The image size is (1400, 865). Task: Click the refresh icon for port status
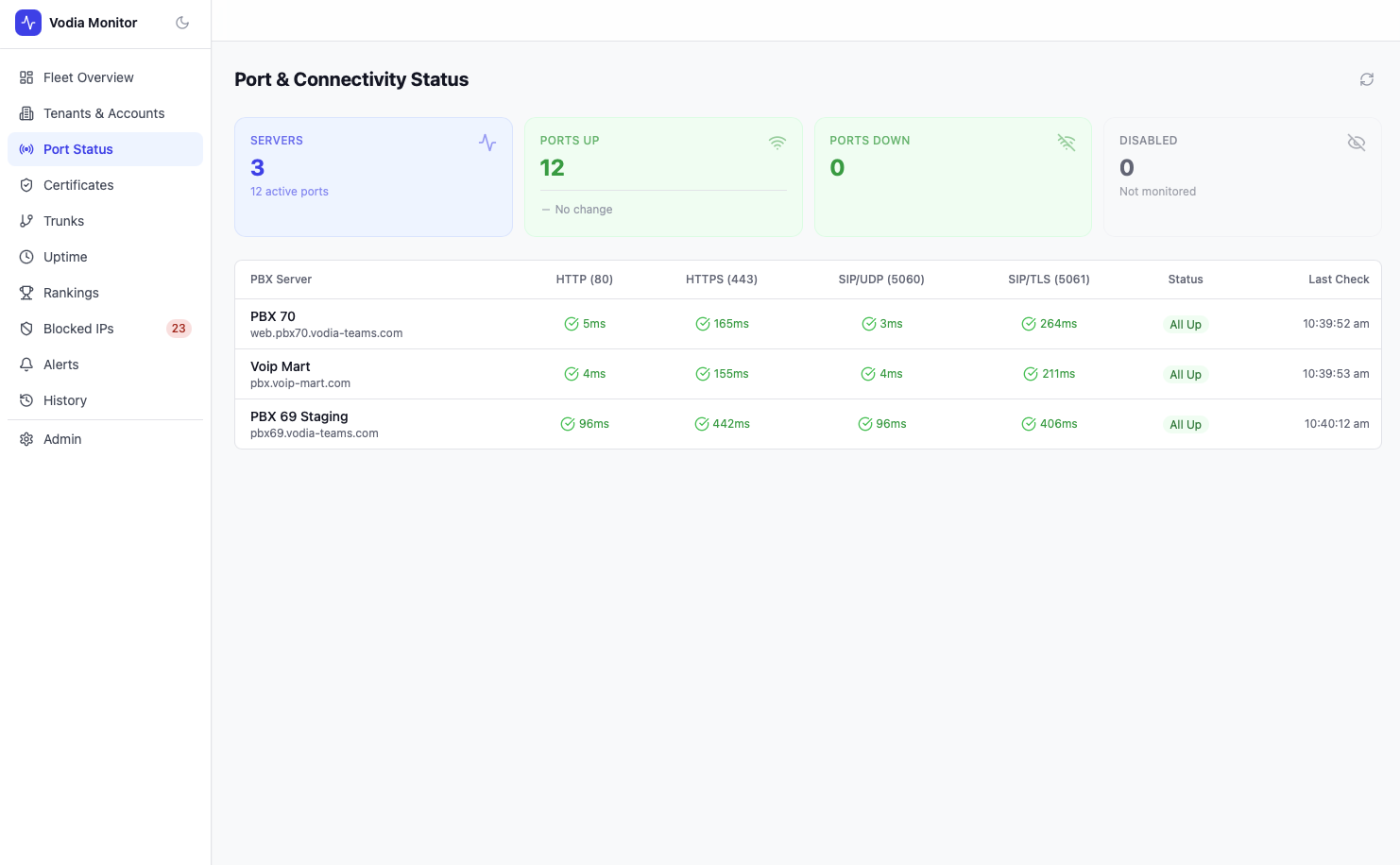1366,79
